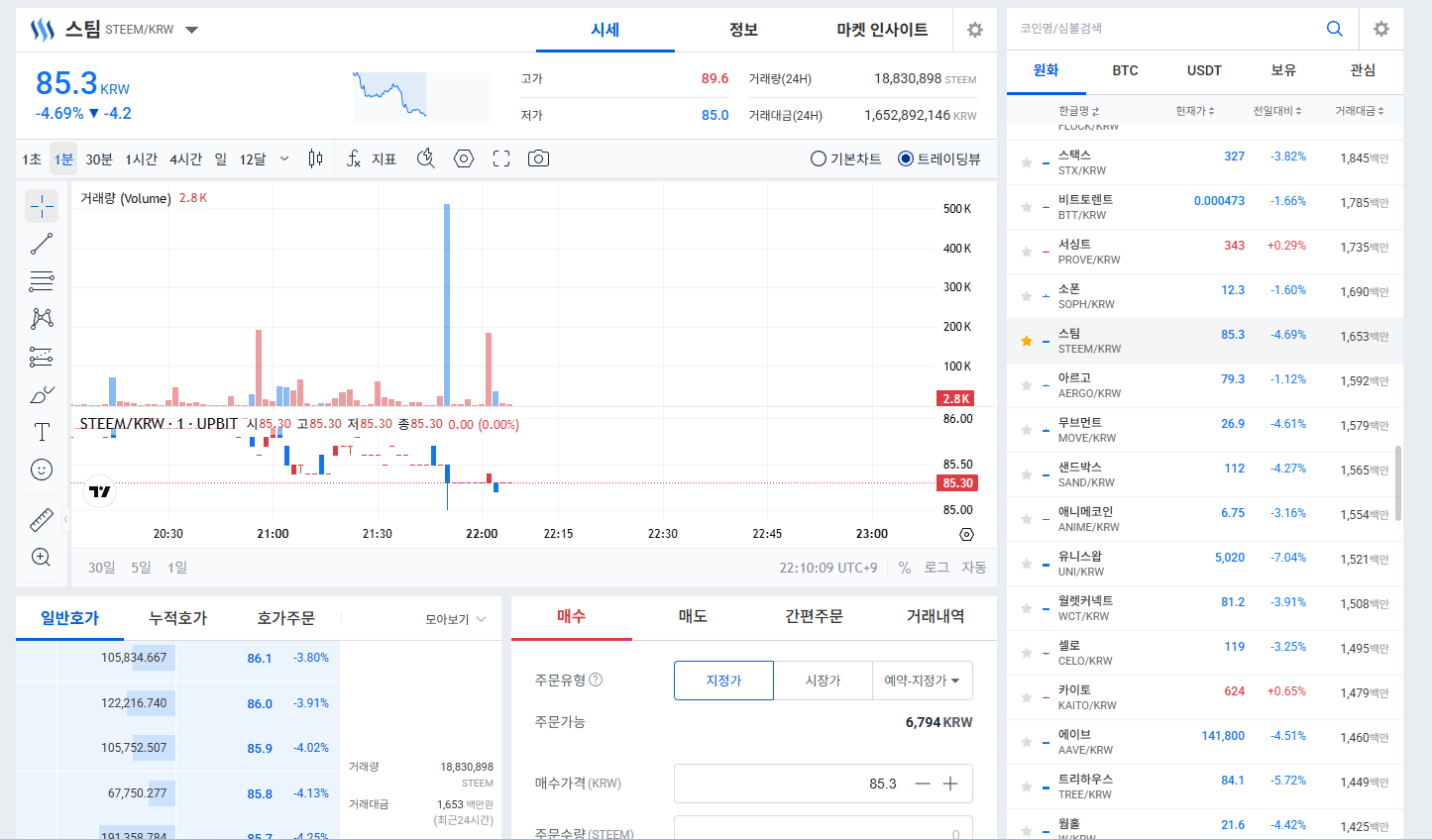Switch to the 정보 tab
This screenshot has height=840, width=1432.
click(x=743, y=30)
